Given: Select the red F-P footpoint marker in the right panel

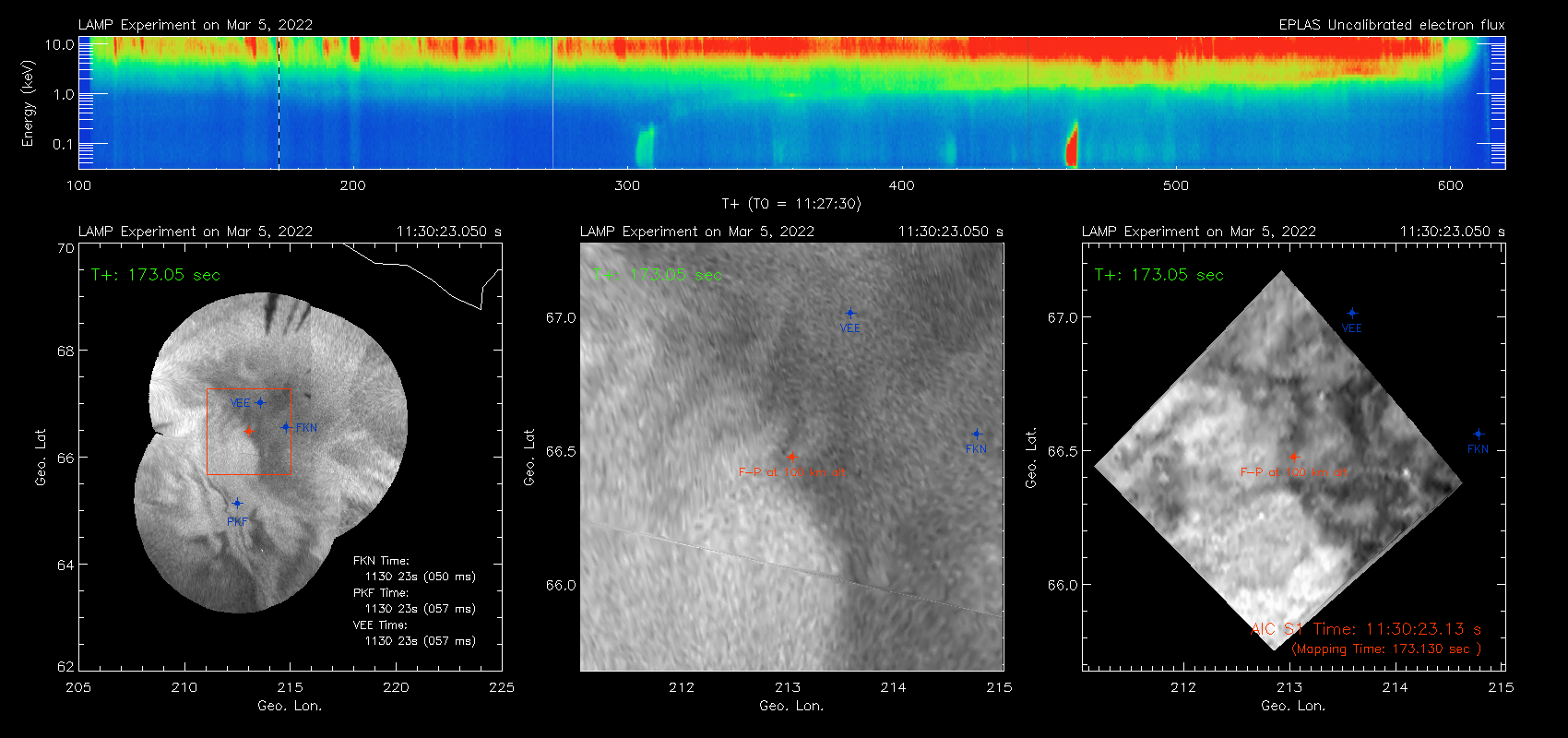Looking at the screenshot, I should click(1294, 457).
